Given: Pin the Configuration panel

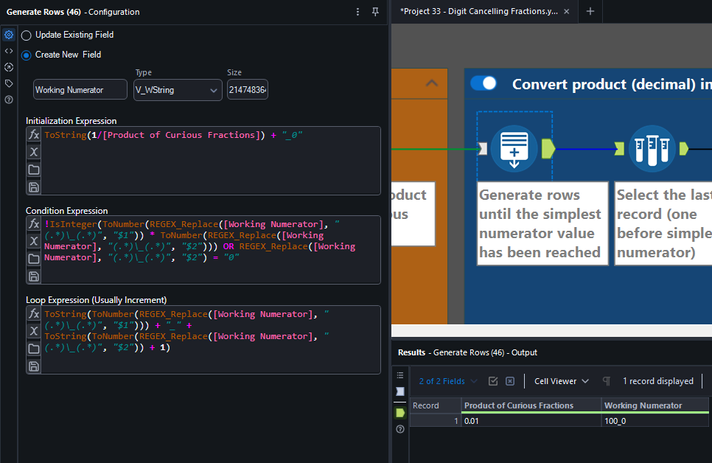Looking at the screenshot, I should coord(375,12).
